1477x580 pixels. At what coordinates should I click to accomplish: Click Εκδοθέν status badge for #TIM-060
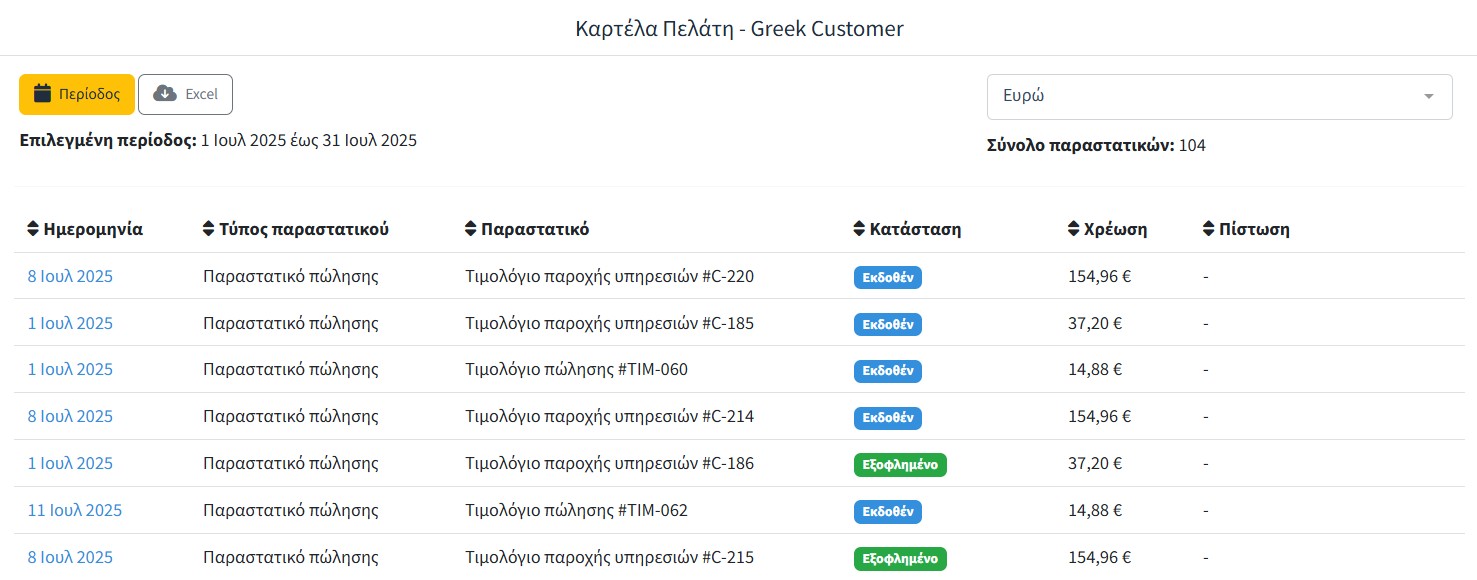click(x=887, y=370)
